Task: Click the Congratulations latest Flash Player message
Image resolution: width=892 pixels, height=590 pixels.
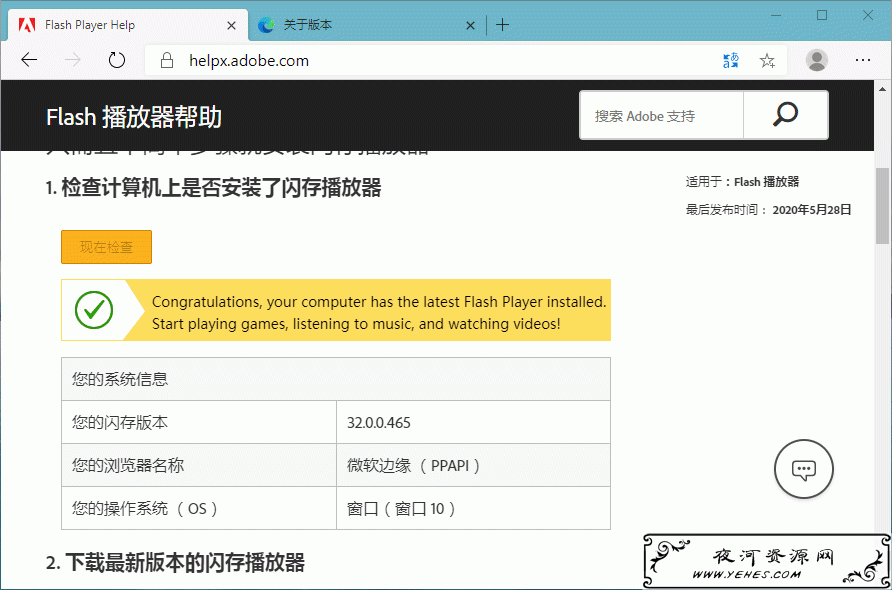Action: point(379,312)
